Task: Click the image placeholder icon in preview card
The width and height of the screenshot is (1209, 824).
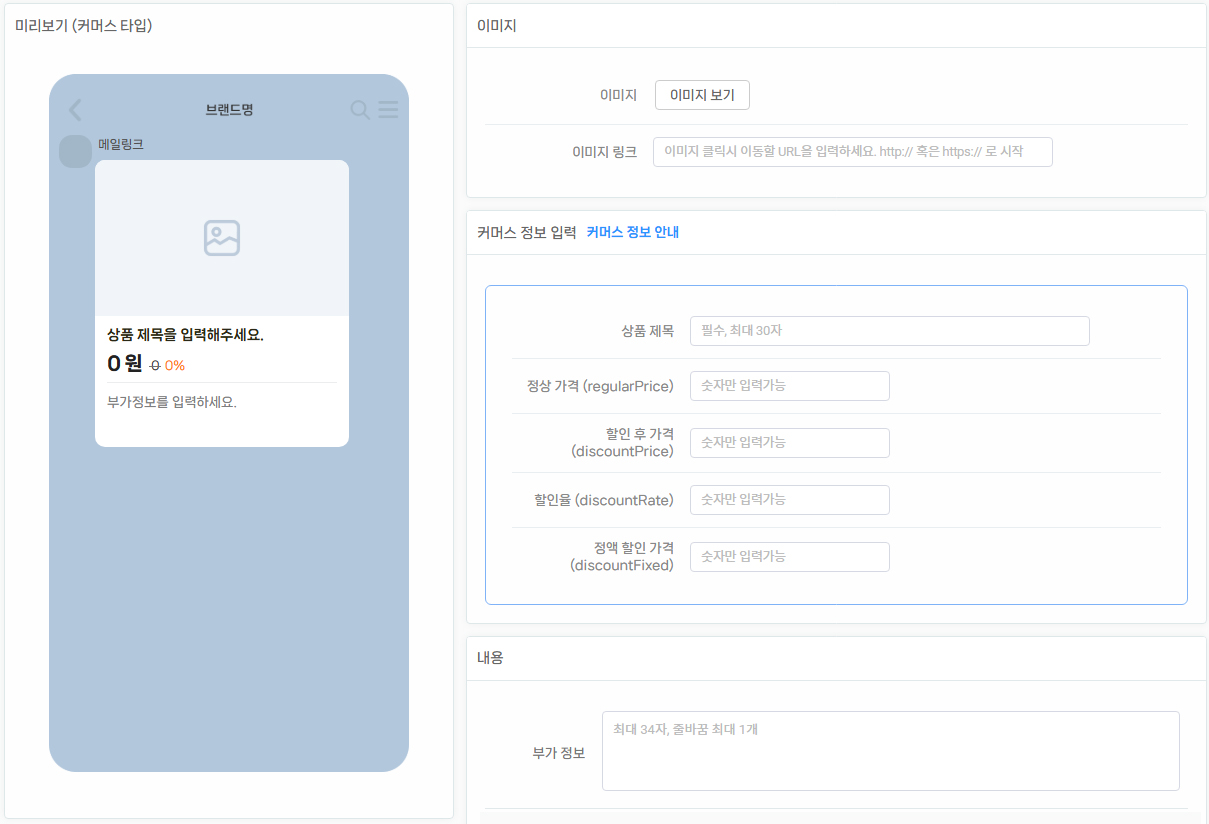Action: pyautogui.click(x=222, y=238)
